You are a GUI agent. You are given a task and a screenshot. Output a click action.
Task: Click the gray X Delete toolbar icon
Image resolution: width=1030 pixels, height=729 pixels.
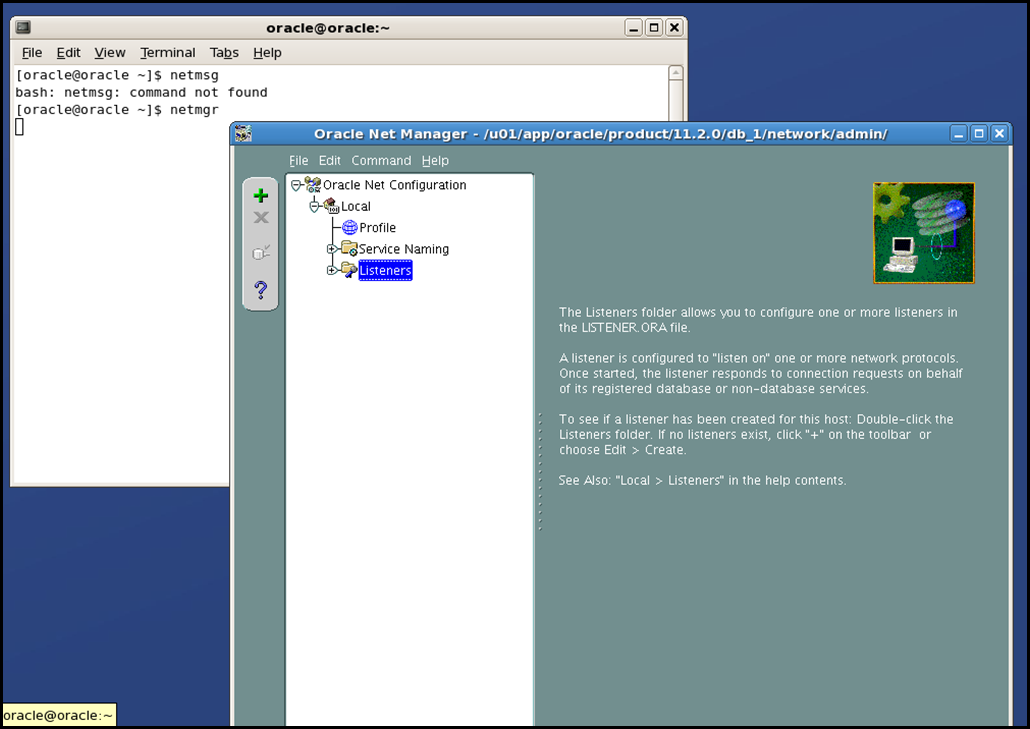(261, 217)
